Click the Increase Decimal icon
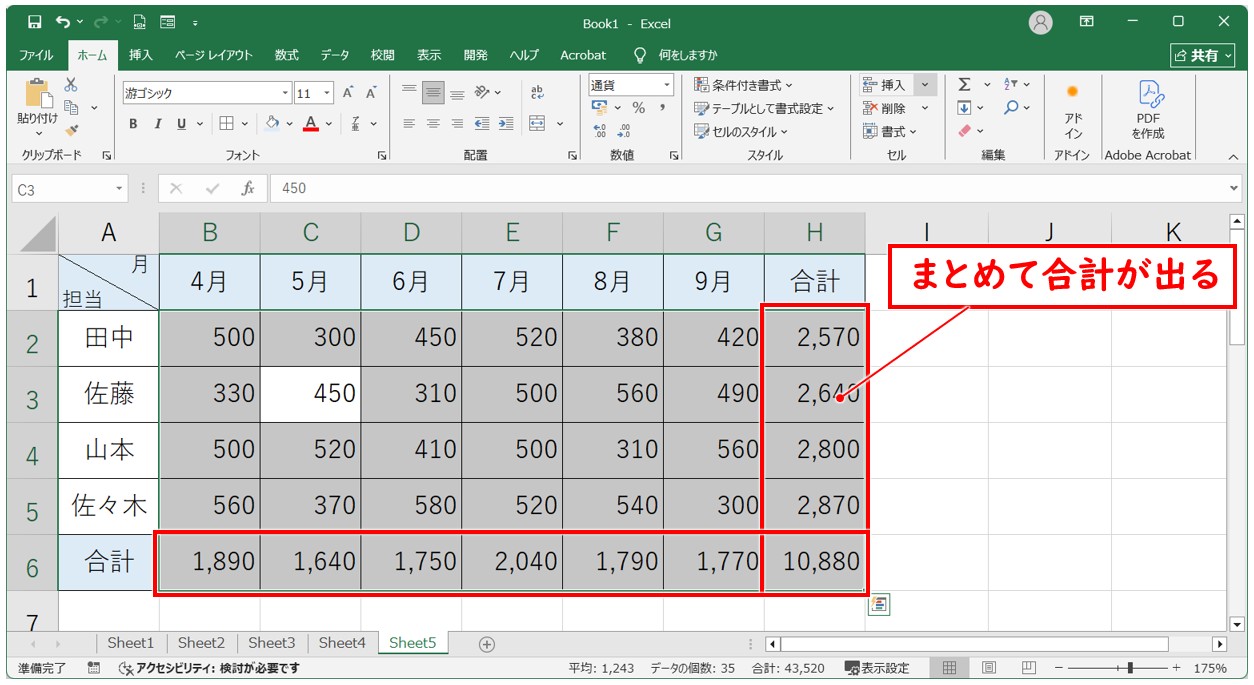 pos(600,131)
